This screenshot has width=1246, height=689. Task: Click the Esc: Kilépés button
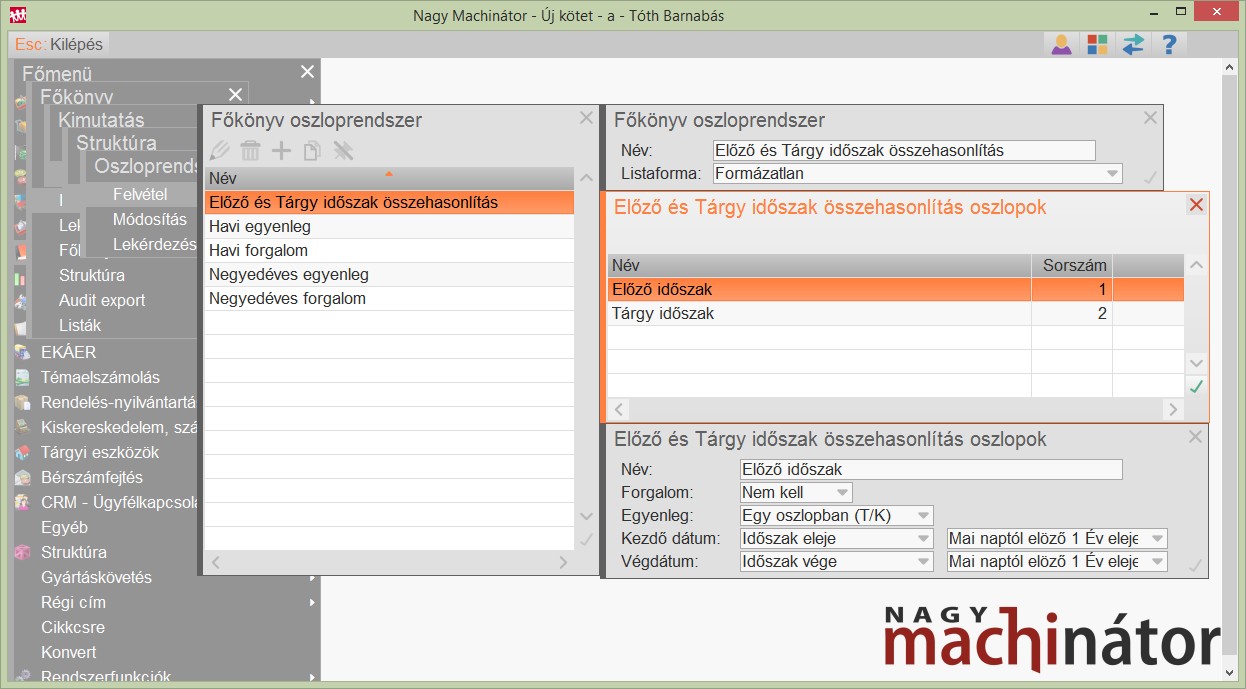[59, 45]
